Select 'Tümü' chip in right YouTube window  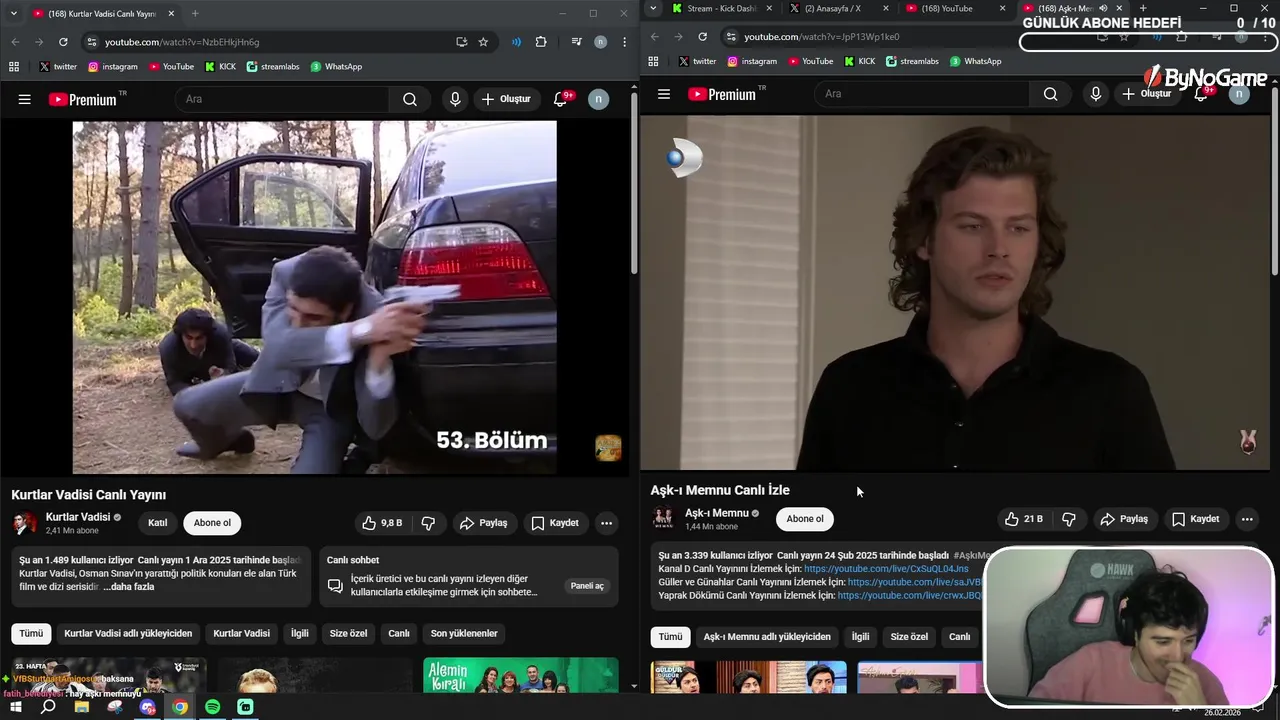pos(670,637)
